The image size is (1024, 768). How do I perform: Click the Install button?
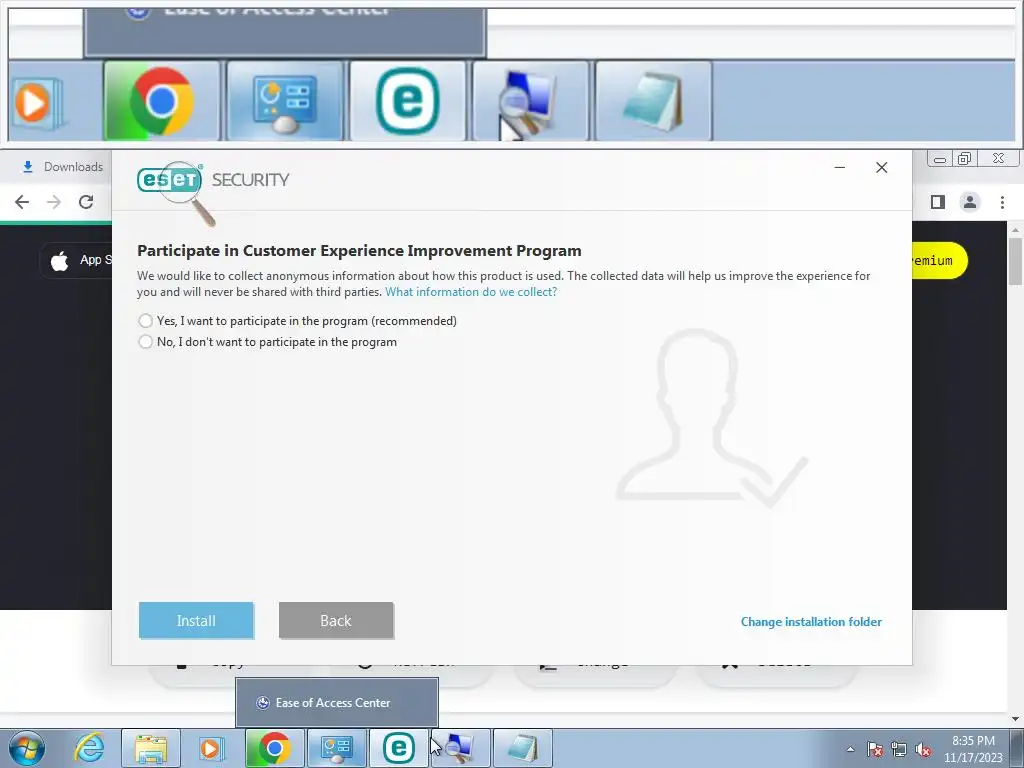click(196, 620)
